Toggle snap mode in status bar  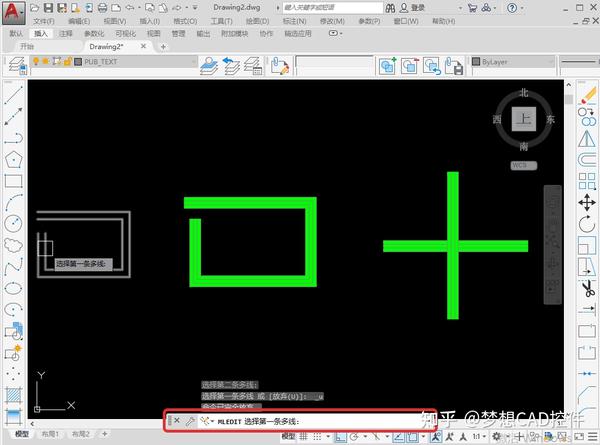[x=317, y=436]
